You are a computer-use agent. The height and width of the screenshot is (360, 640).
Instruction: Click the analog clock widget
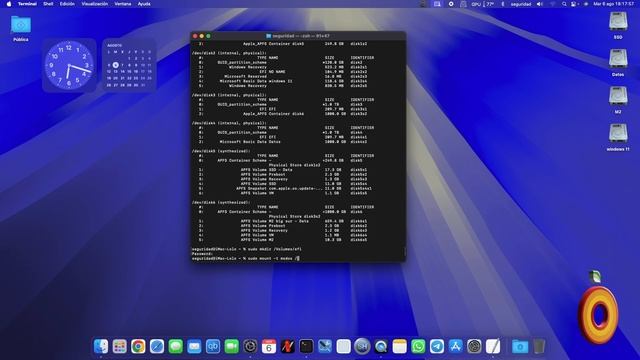(x=69, y=65)
